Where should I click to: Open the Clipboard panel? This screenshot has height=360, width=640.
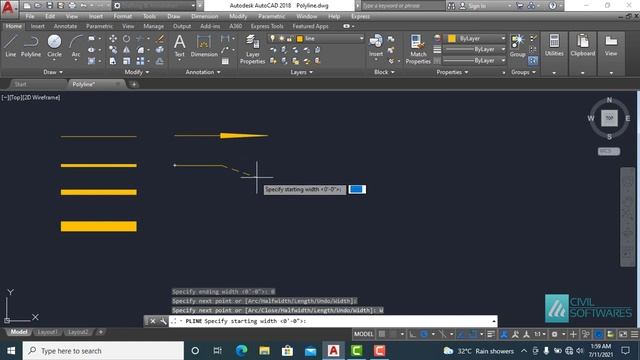tap(582, 45)
